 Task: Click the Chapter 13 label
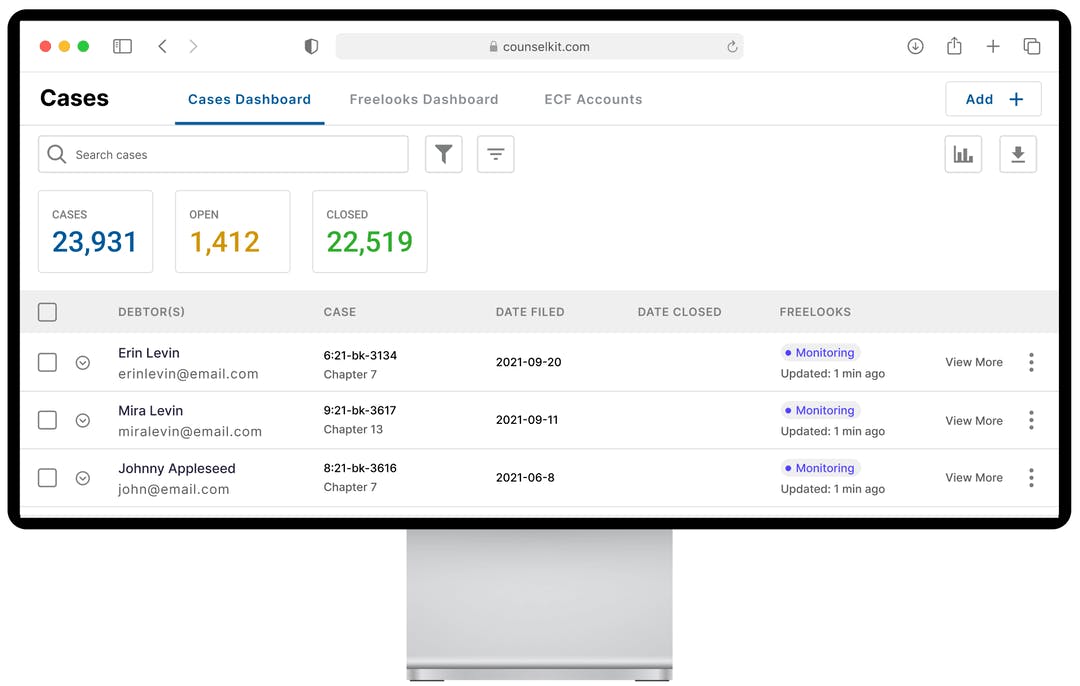(353, 429)
